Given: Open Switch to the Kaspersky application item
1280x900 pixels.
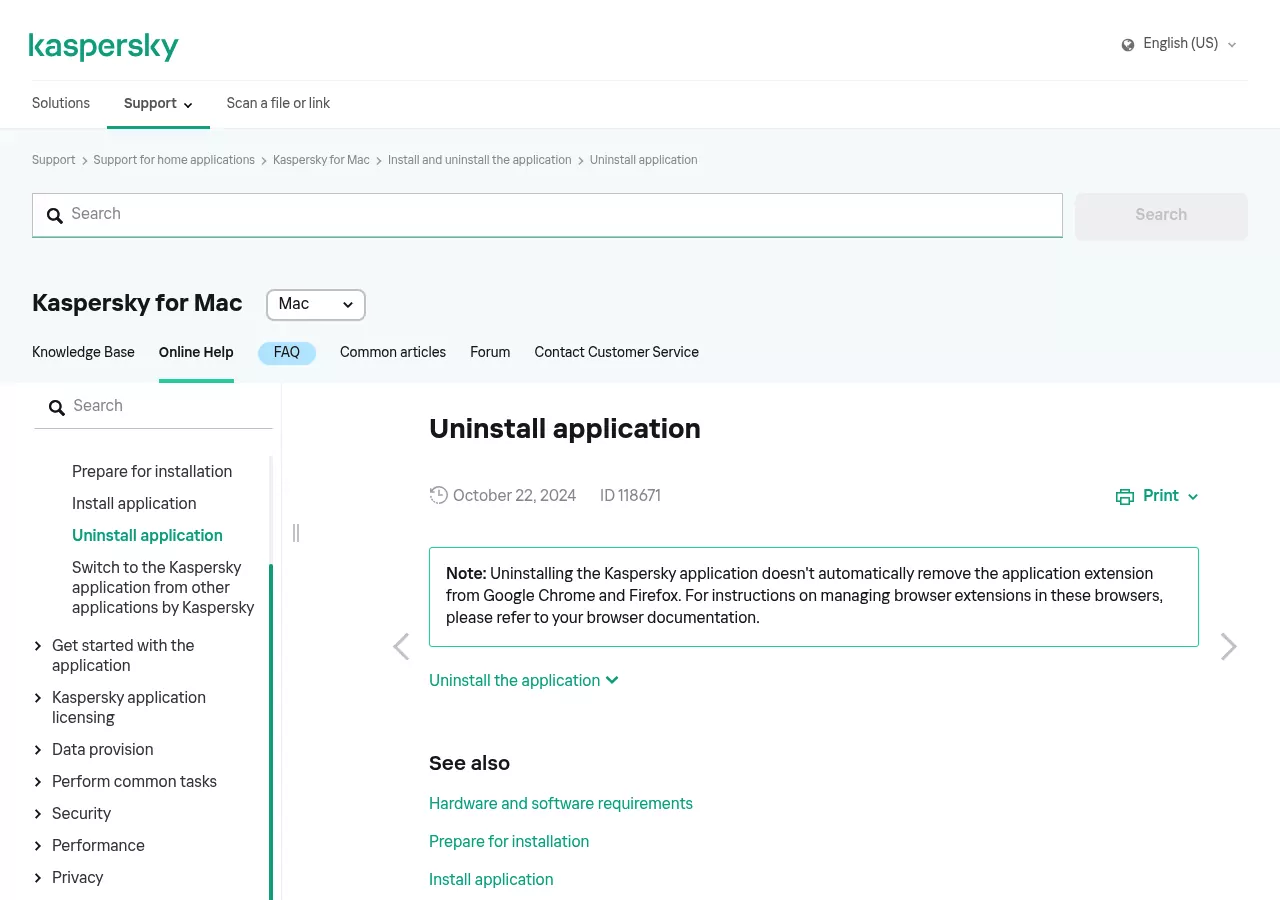Looking at the screenshot, I should point(163,588).
